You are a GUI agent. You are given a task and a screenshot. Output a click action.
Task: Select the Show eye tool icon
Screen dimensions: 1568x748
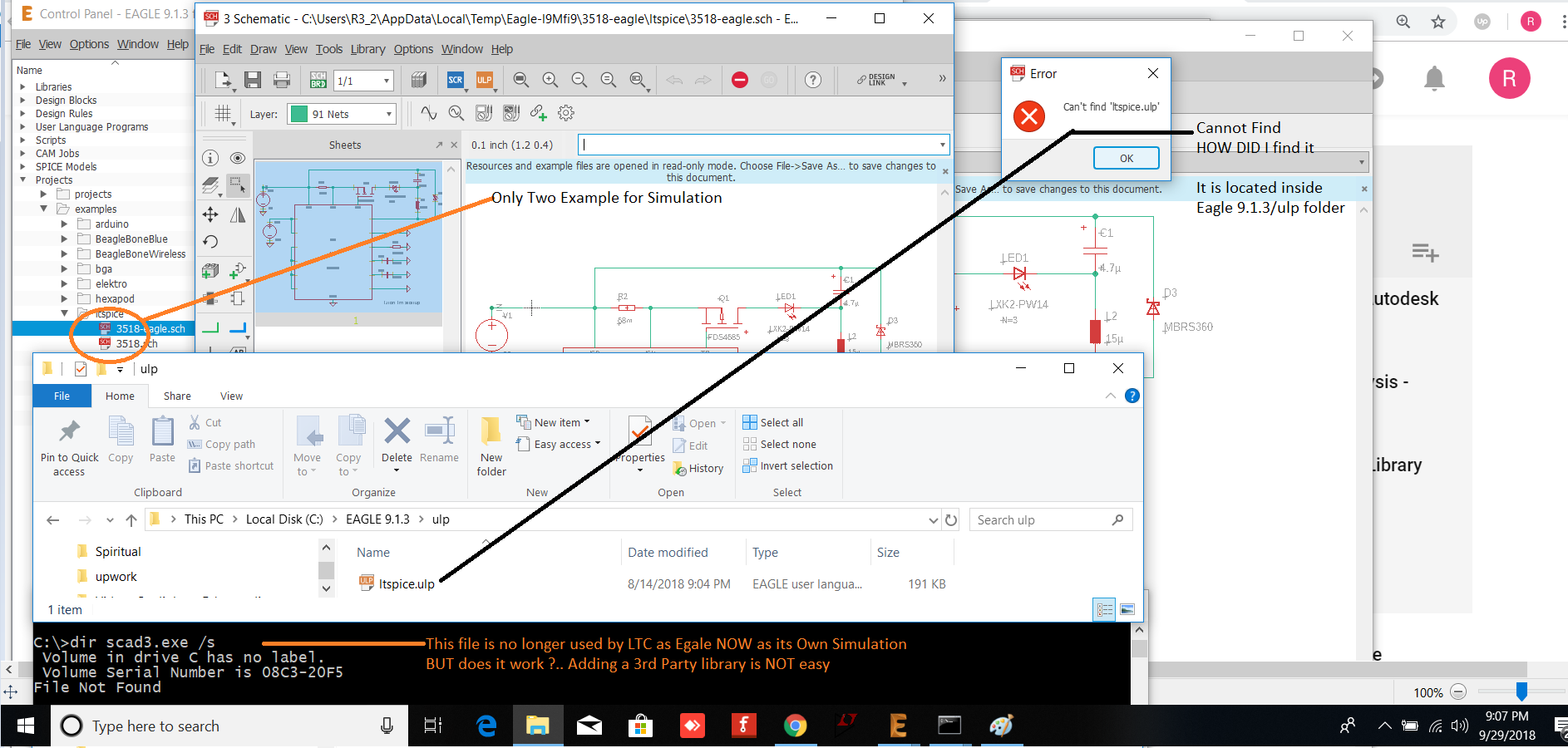238,158
